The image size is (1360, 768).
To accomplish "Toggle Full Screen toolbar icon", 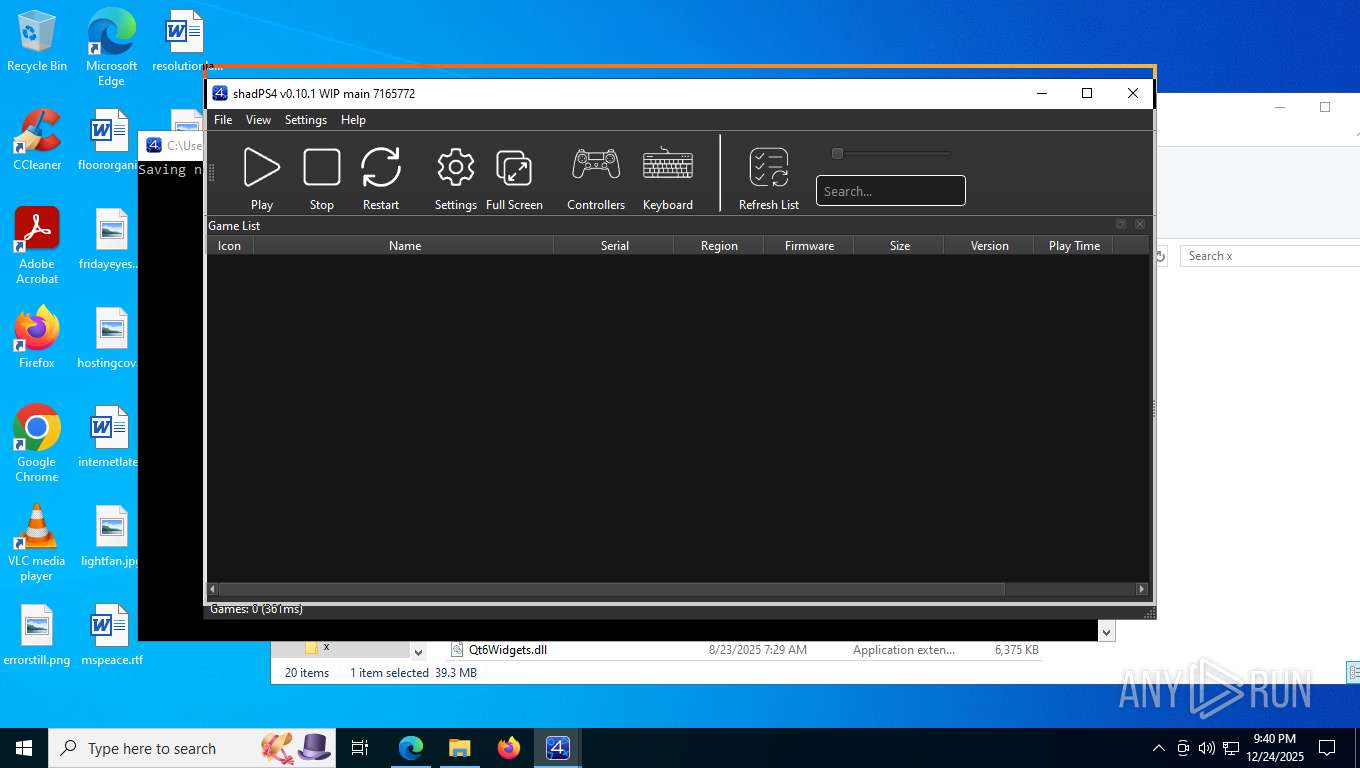I will (x=514, y=167).
